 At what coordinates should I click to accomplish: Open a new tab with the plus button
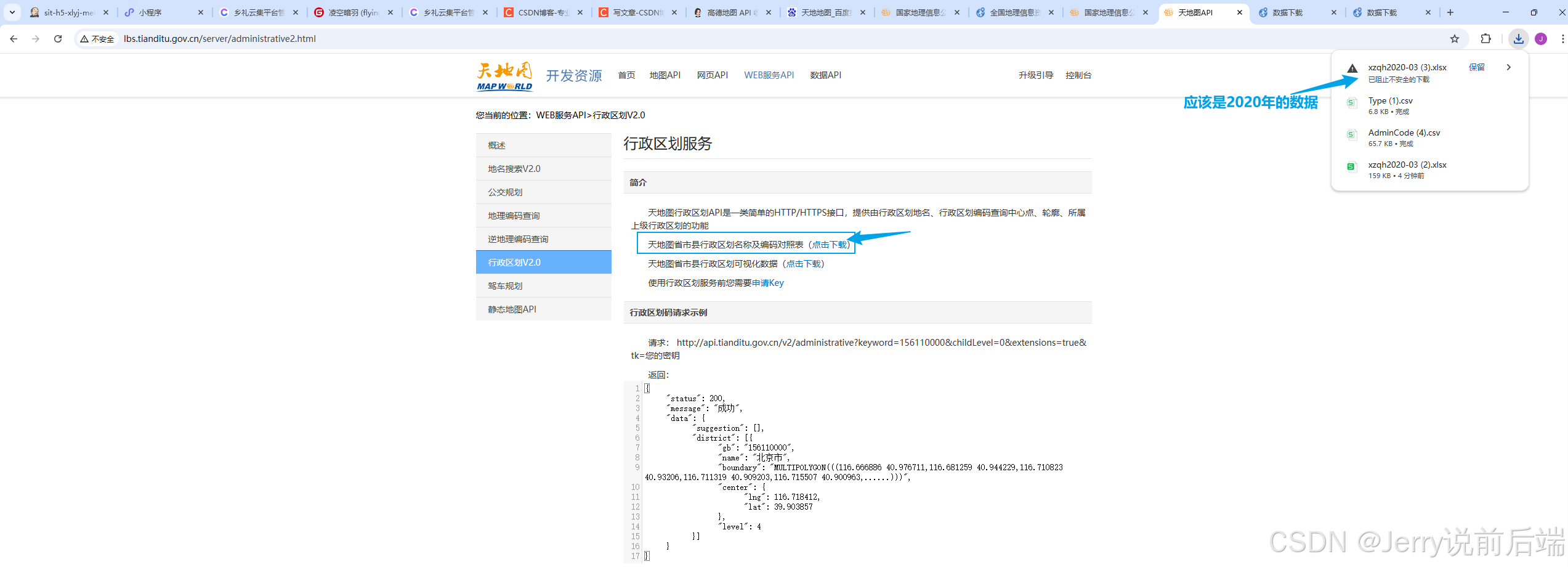pos(1450,12)
